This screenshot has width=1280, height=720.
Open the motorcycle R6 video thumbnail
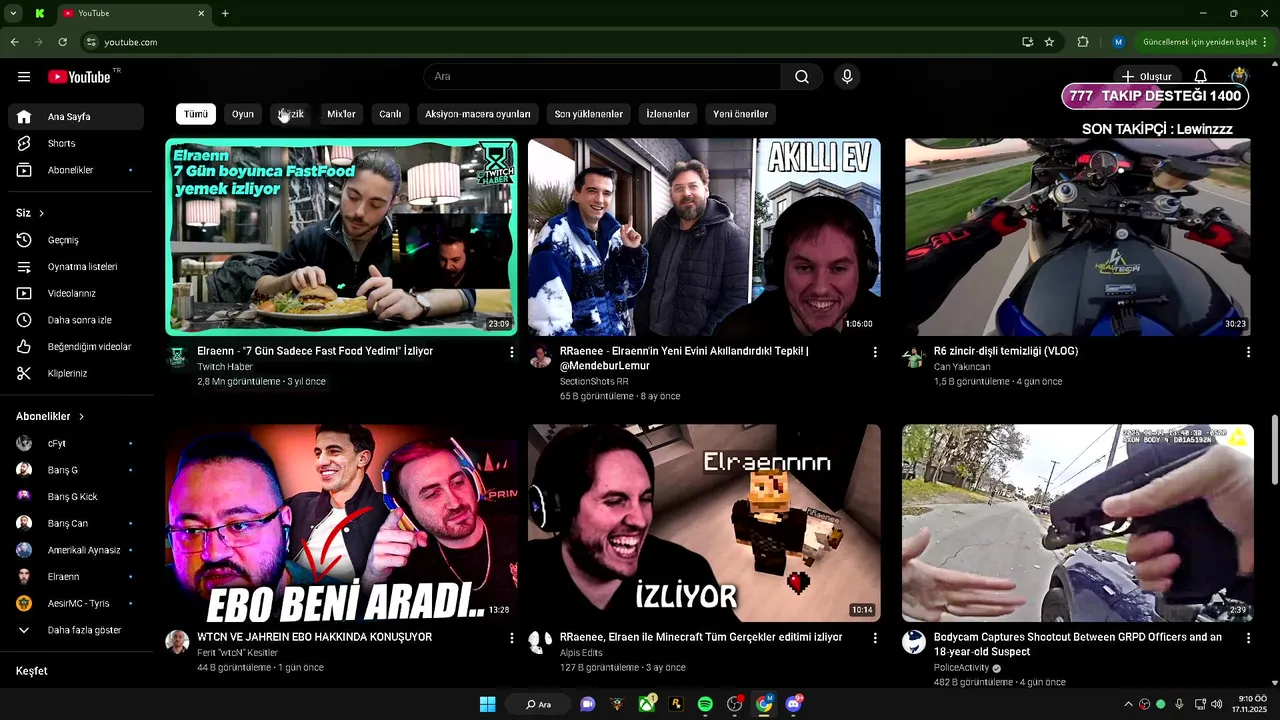(x=1077, y=236)
